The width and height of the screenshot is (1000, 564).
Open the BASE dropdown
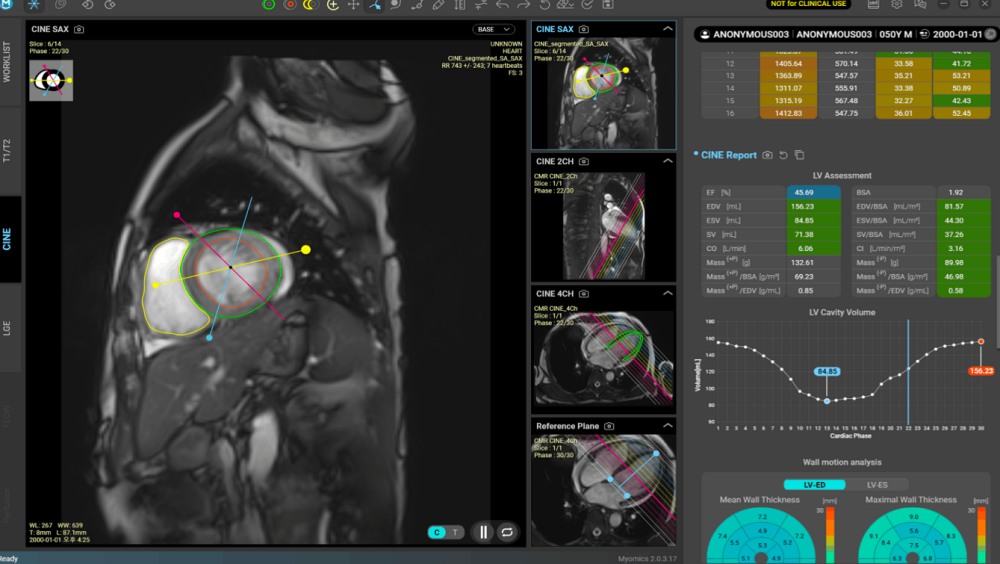(x=493, y=29)
